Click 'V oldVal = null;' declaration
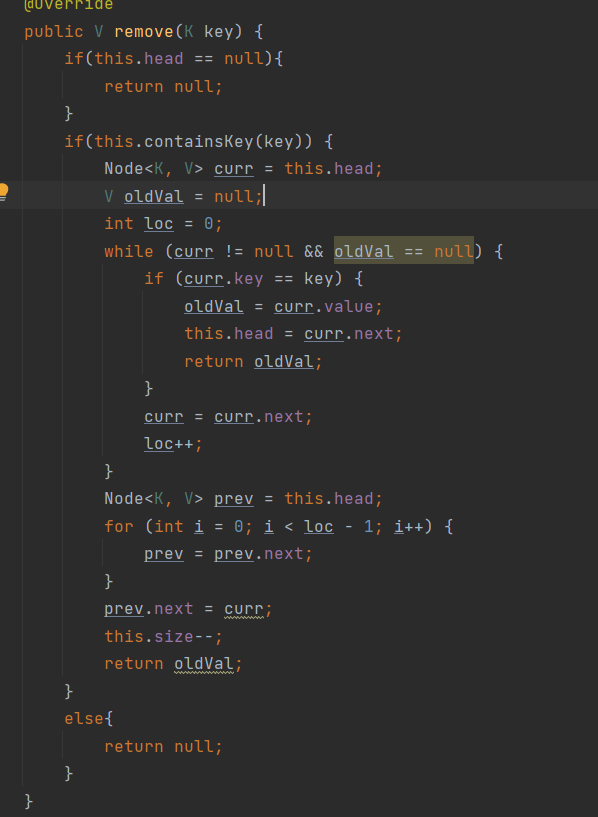This screenshot has width=598, height=817. click(x=183, y=196)
